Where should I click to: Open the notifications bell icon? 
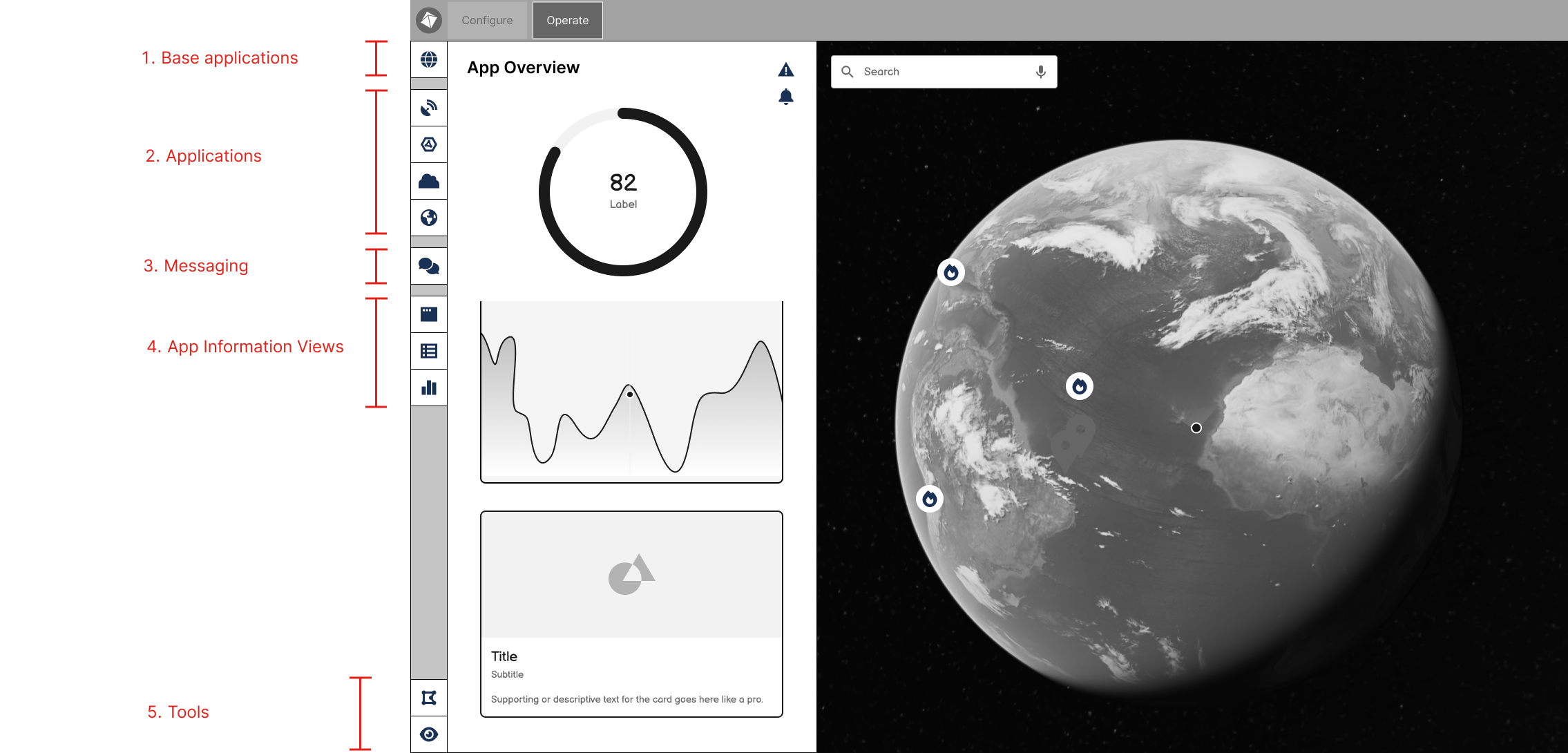[x=785, y=97]
